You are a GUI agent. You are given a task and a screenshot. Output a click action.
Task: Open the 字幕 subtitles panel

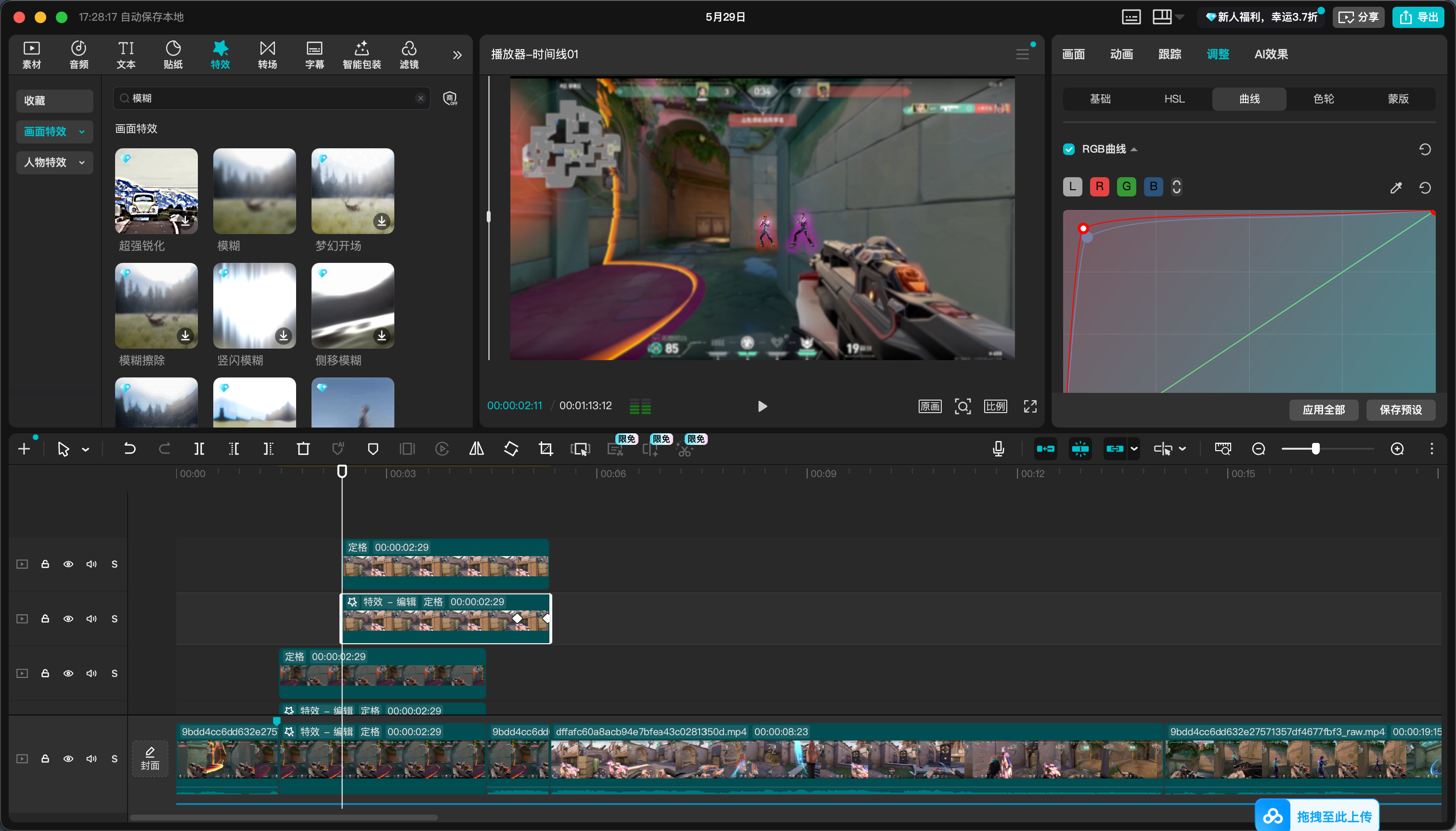(x=314, y=55)
